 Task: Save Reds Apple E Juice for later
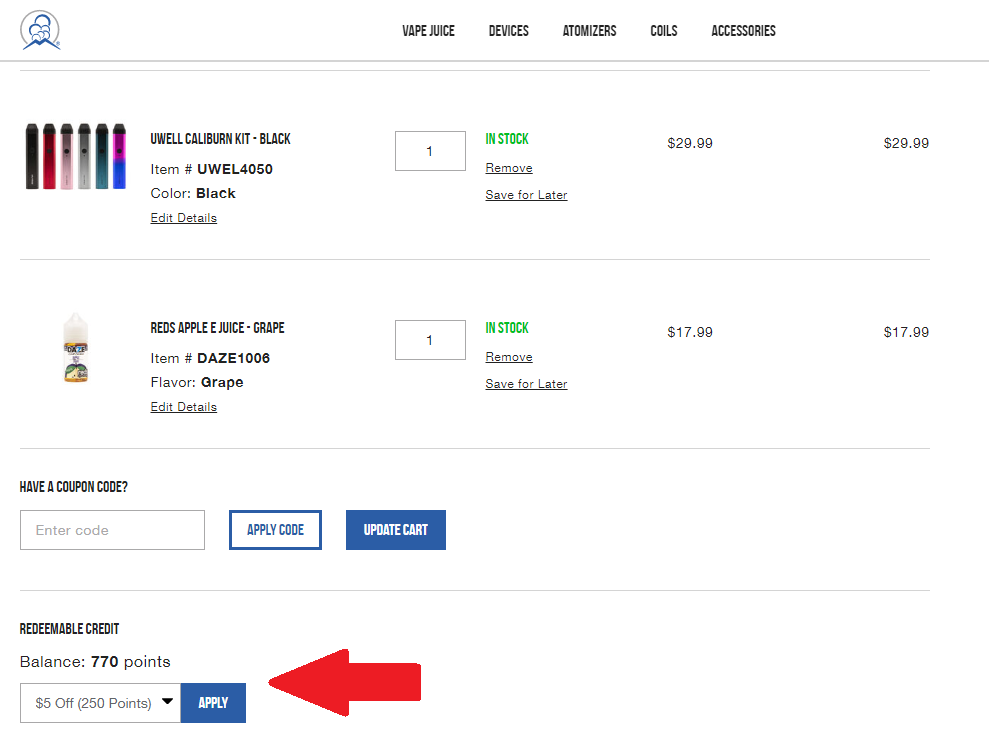point(526,385)
